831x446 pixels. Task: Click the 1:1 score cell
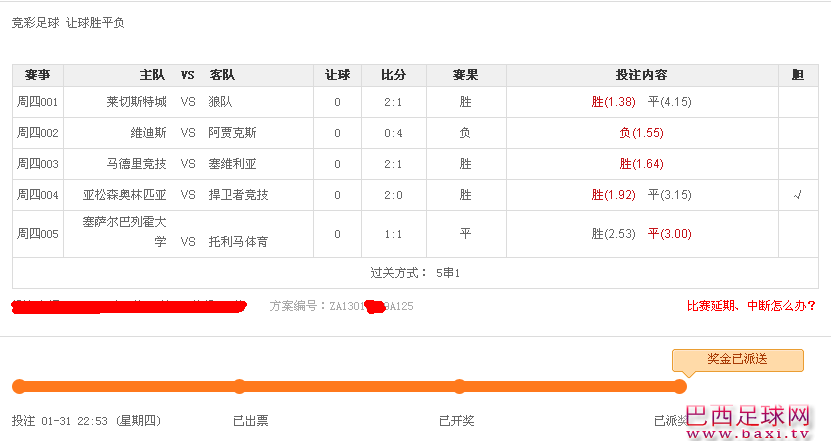coord(393,234)
